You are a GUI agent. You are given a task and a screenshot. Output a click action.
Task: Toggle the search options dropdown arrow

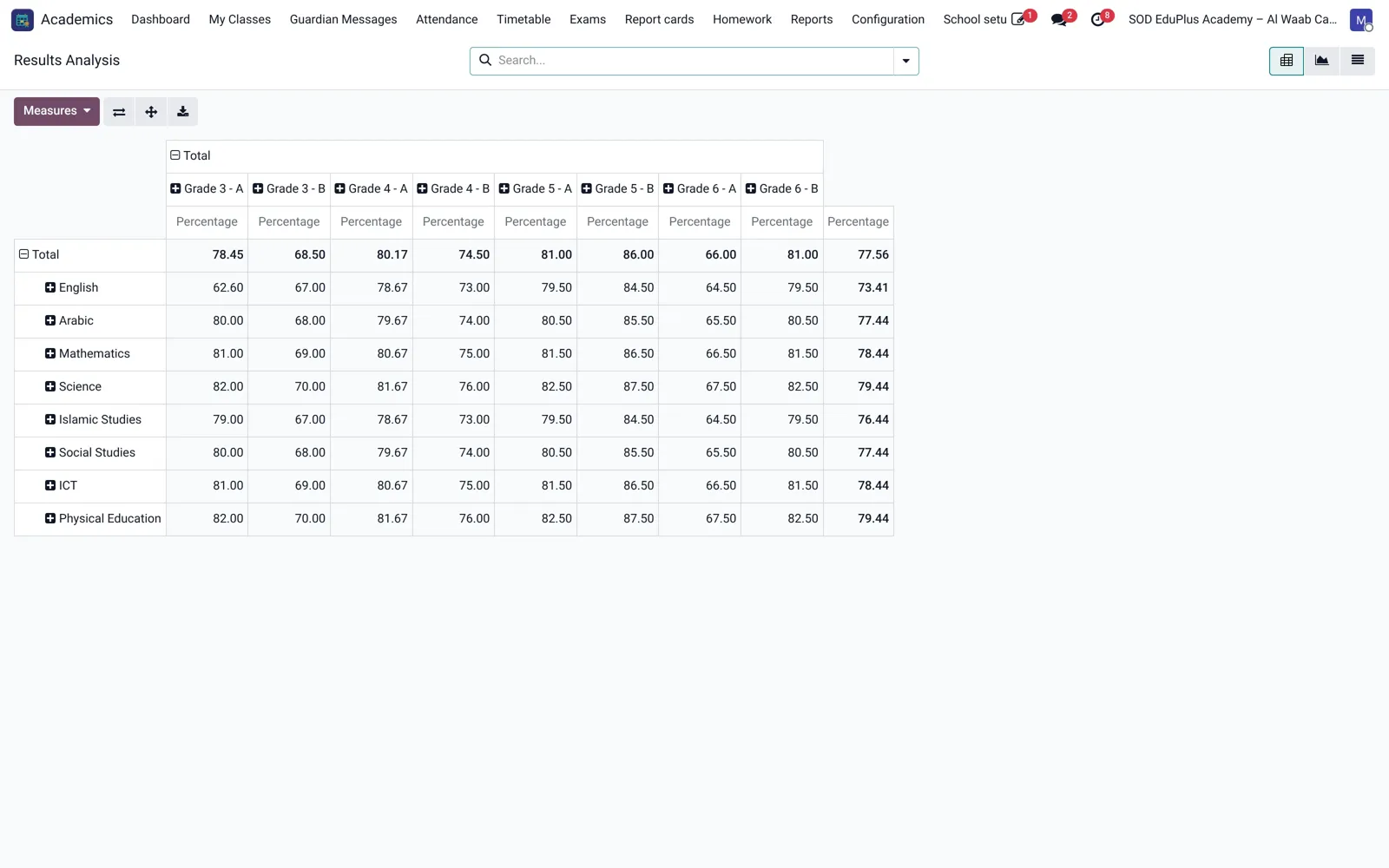(x=905, y=61)
